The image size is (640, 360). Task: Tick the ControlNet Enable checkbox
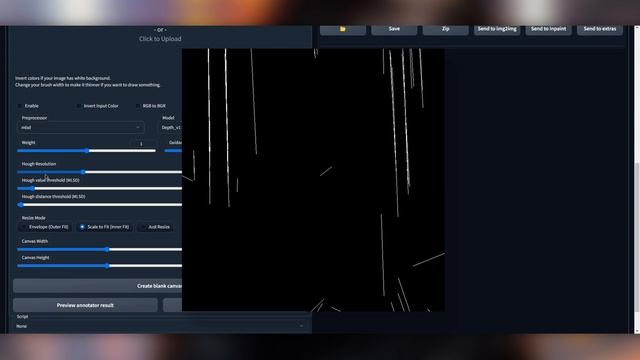click(x=20, y=106)
